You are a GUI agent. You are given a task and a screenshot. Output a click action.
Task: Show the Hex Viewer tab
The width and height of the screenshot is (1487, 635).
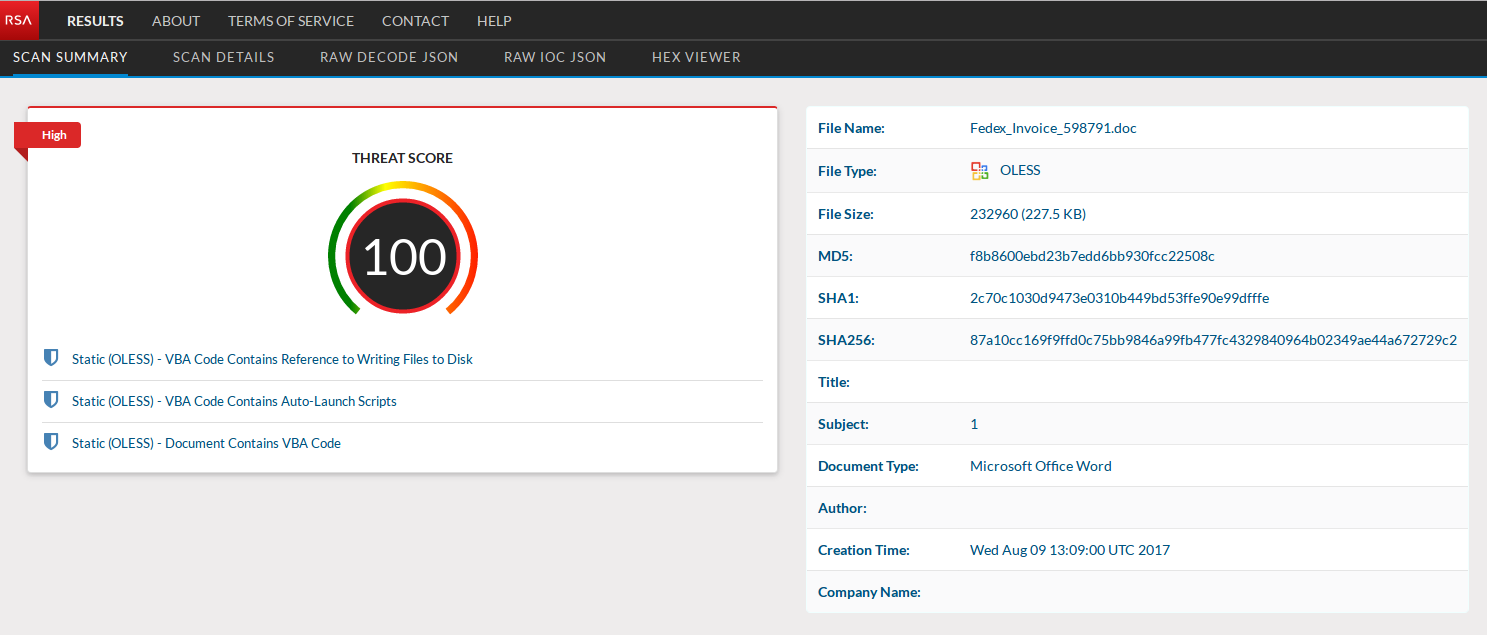(696, 57)
